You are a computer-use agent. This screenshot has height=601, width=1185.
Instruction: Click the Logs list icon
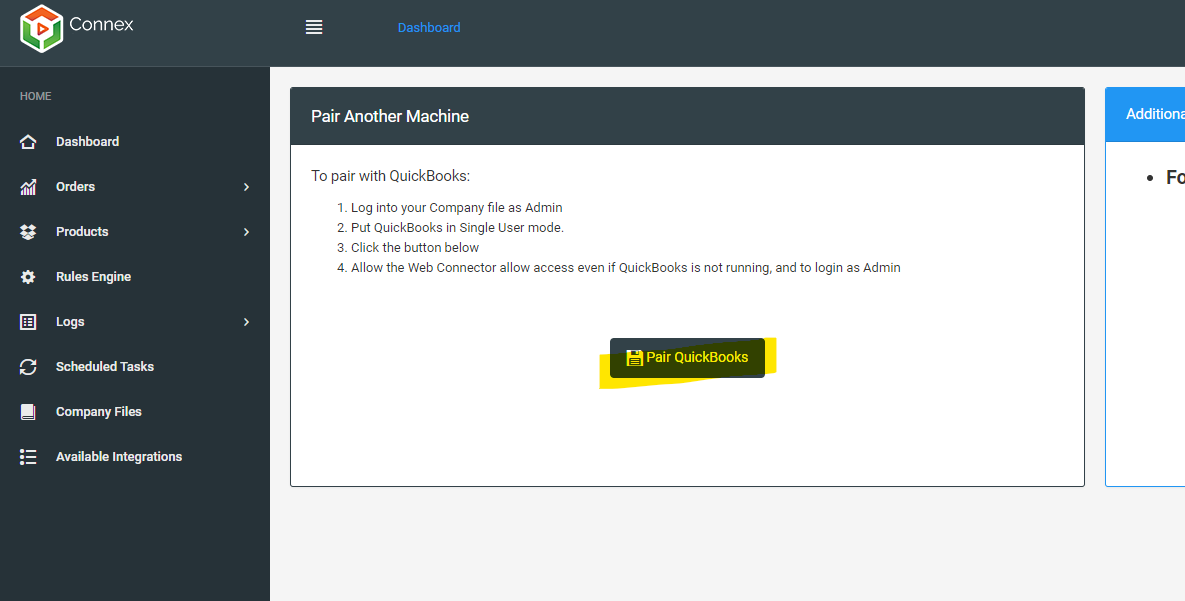click(28, 322)
